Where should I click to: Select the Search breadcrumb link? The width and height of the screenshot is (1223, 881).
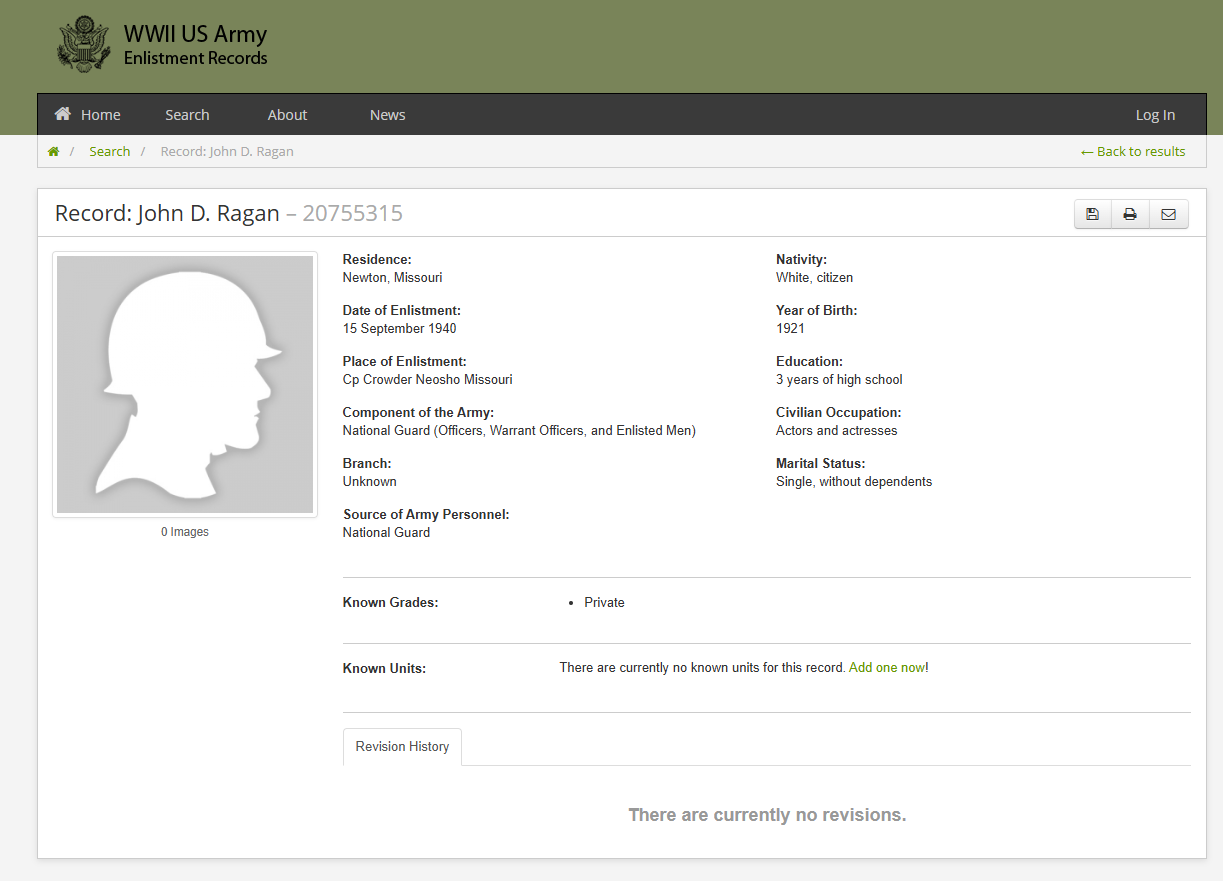(109, 152)
